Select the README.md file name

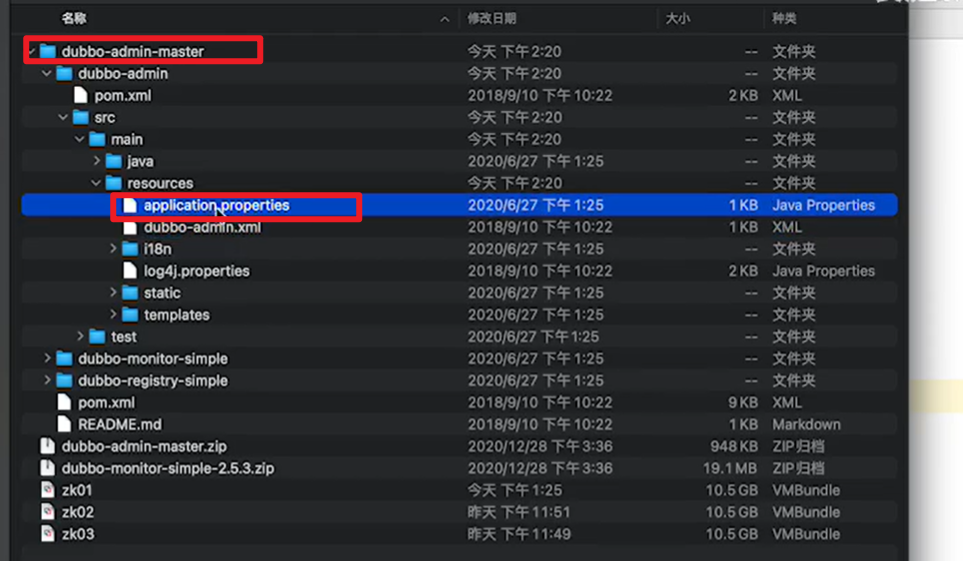coord(120,425)
